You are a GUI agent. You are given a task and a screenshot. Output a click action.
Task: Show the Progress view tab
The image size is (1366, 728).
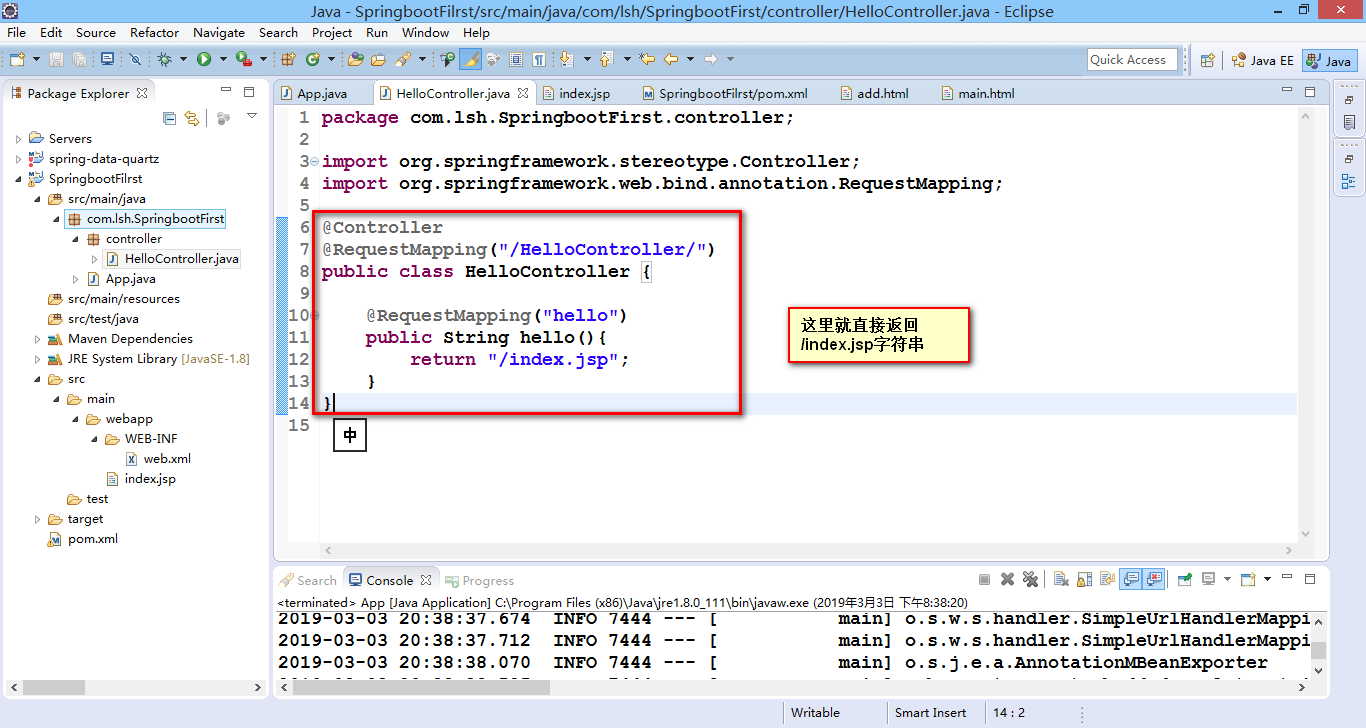[x=480, y=580]
